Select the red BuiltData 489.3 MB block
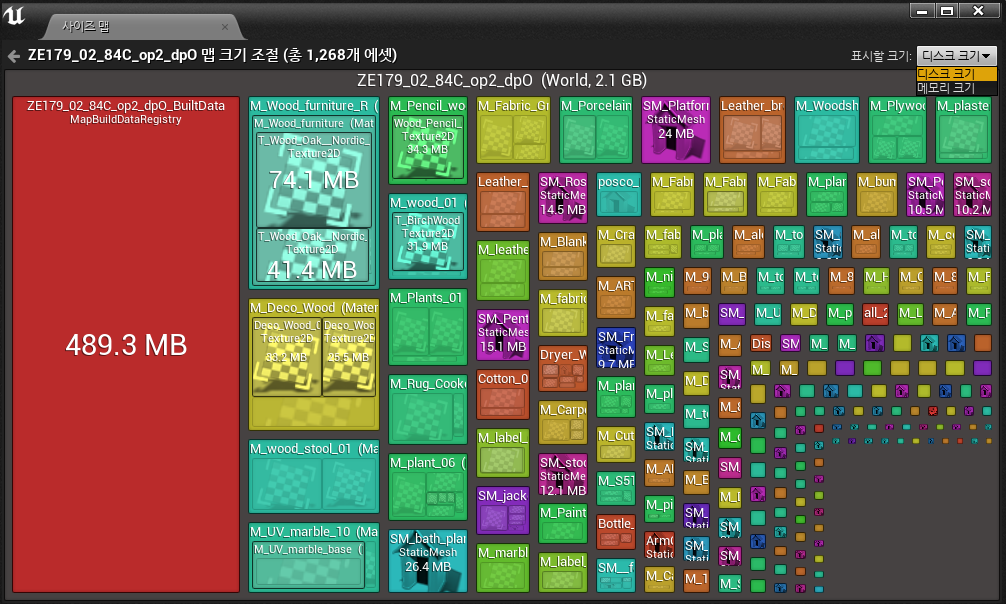 coord(126,345)
